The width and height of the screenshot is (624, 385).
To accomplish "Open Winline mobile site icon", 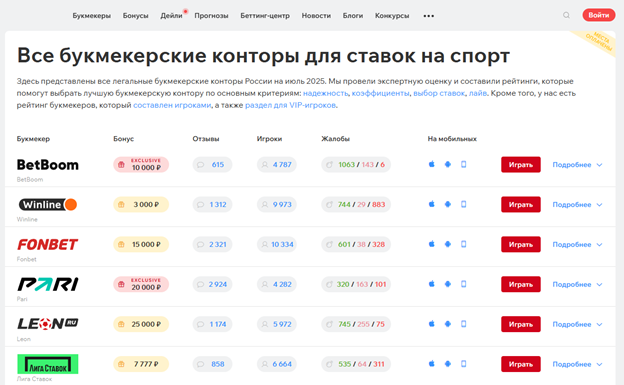I will tap(464, 204).
